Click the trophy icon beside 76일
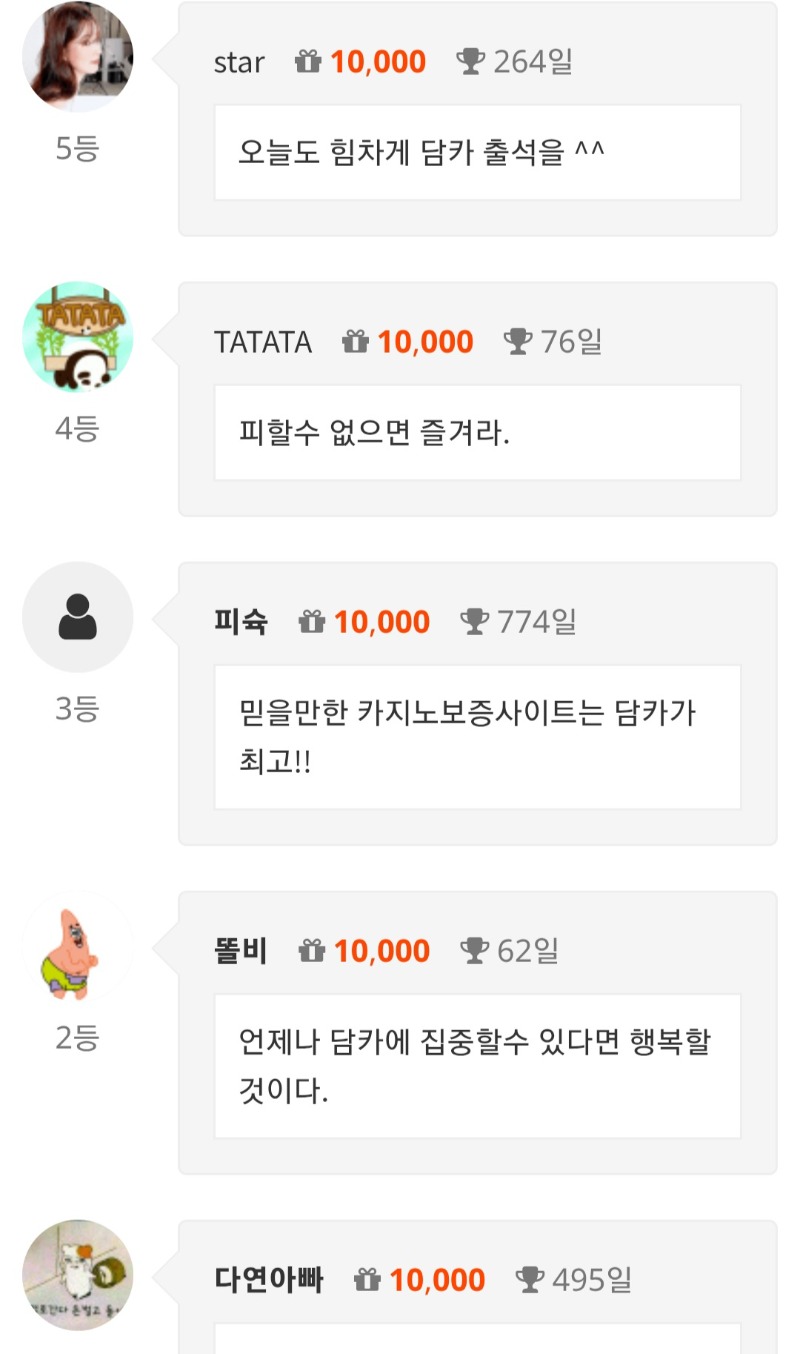 [x=518, y=342]
